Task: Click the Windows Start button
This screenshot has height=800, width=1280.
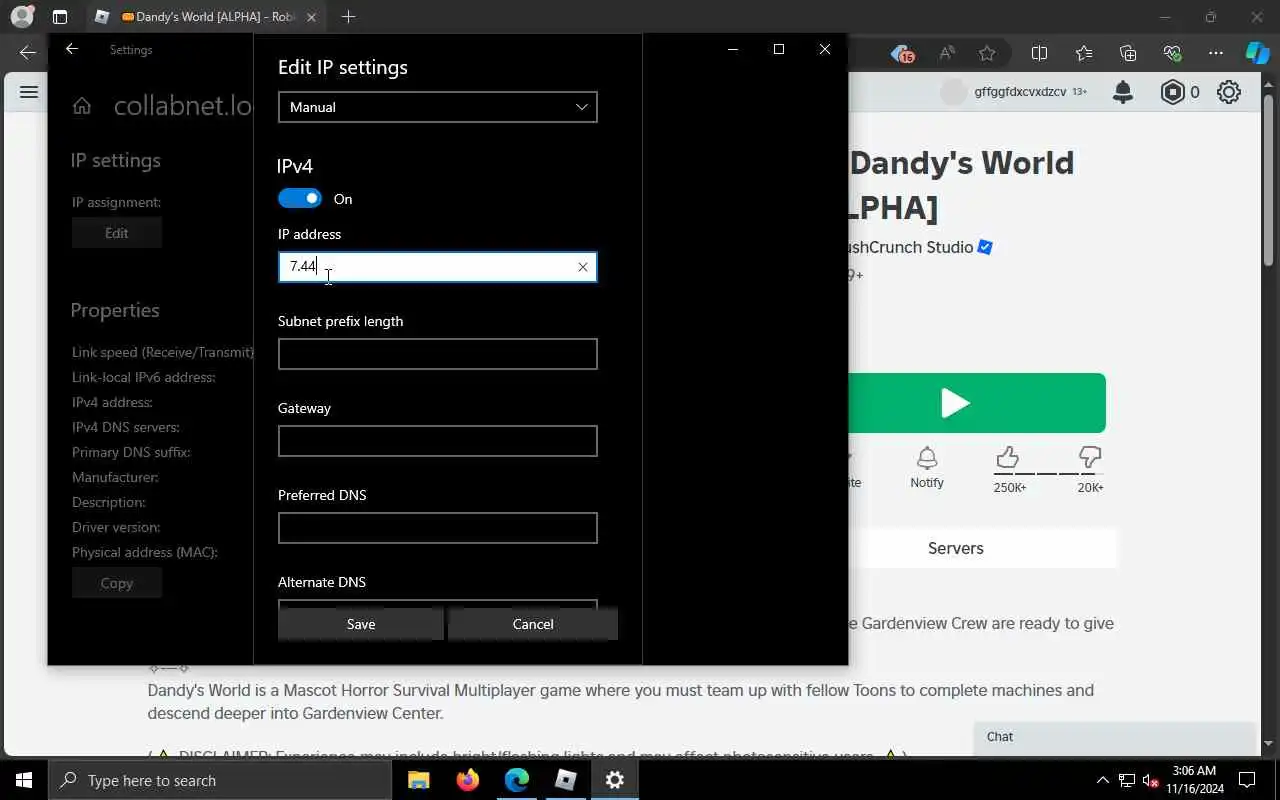Action: (24, 780)
